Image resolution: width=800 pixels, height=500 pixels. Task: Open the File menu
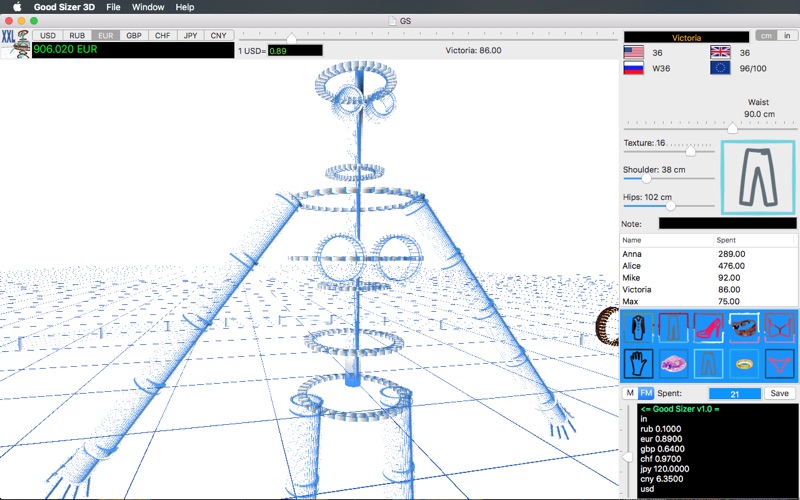pyautogui.click(x=113, y=7)
